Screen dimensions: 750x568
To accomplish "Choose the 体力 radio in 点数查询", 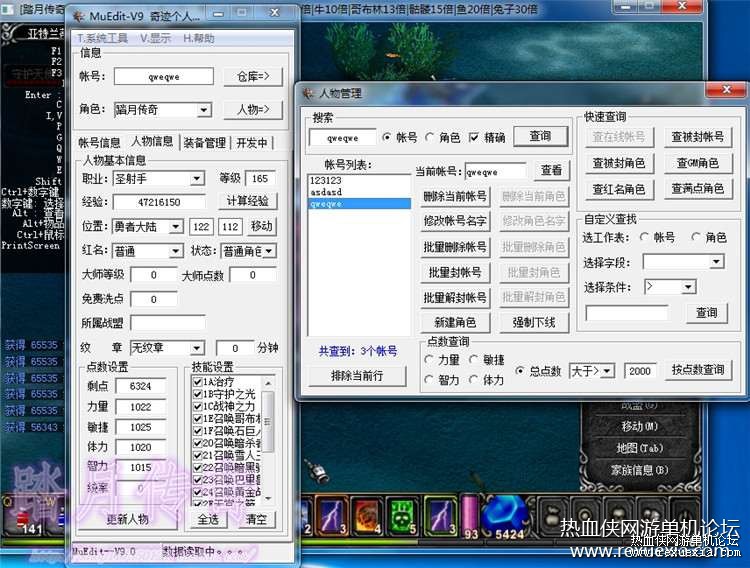I will pos(473,380).
